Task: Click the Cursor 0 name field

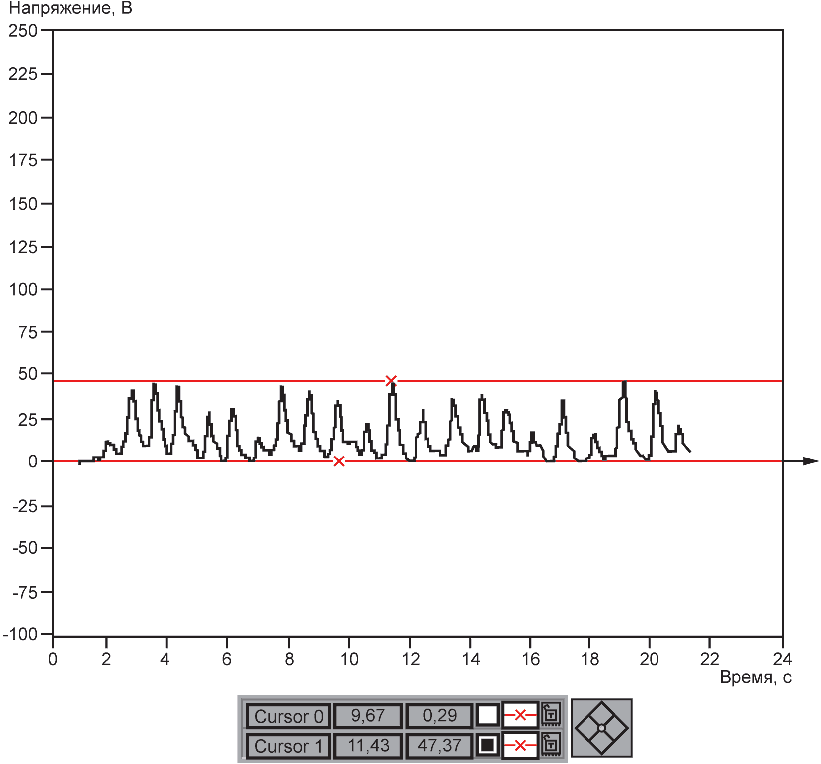Action: (x=289, y=716)
